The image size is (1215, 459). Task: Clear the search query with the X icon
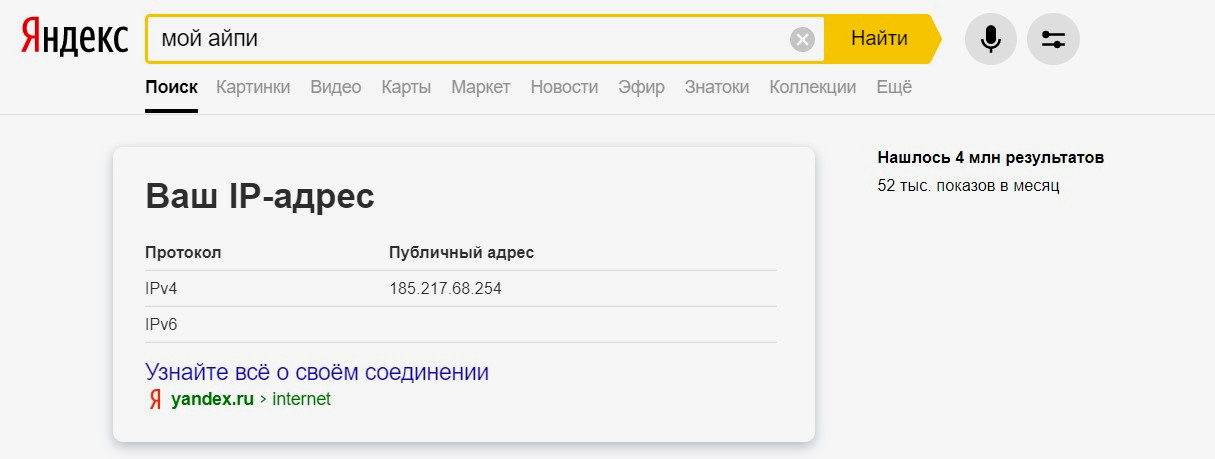click(x=802, y=40)
